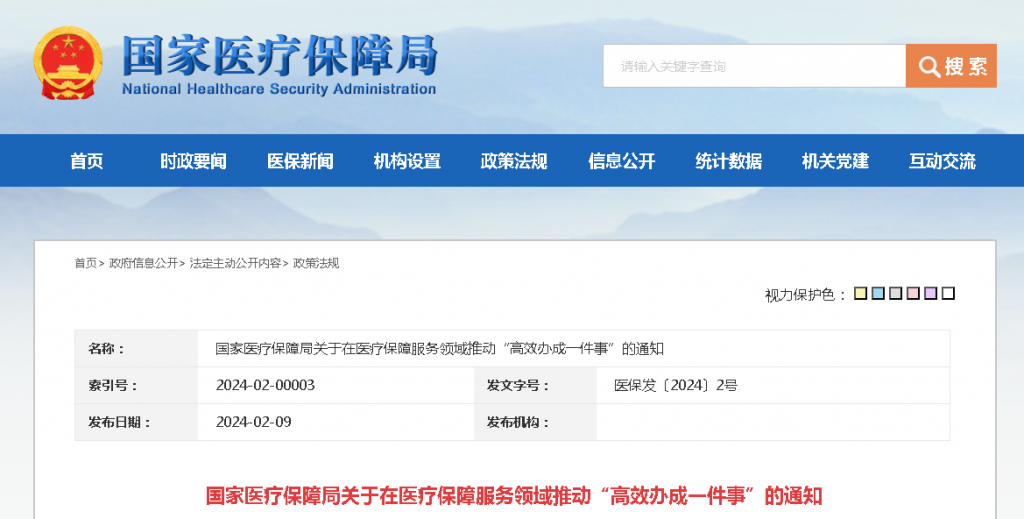Select the purple eye-protection color swatch
1024x519 pixels.
click(x=931, y=294)
